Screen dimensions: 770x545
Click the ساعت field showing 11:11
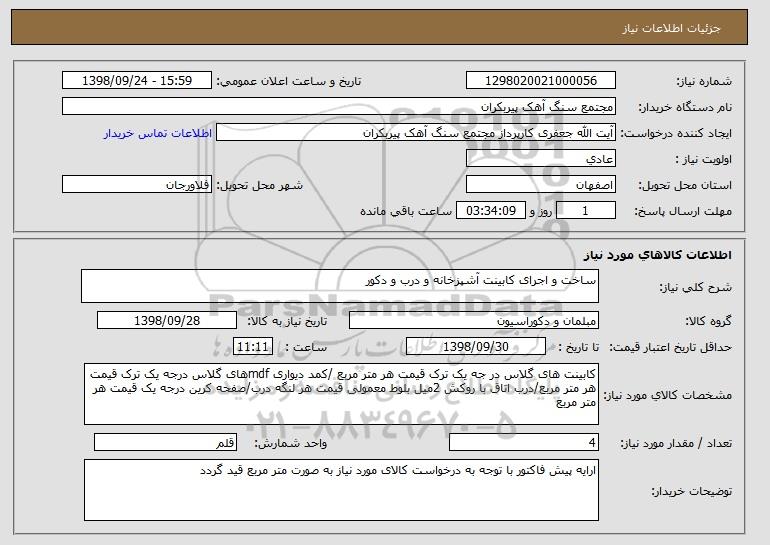tap(252, 347)
